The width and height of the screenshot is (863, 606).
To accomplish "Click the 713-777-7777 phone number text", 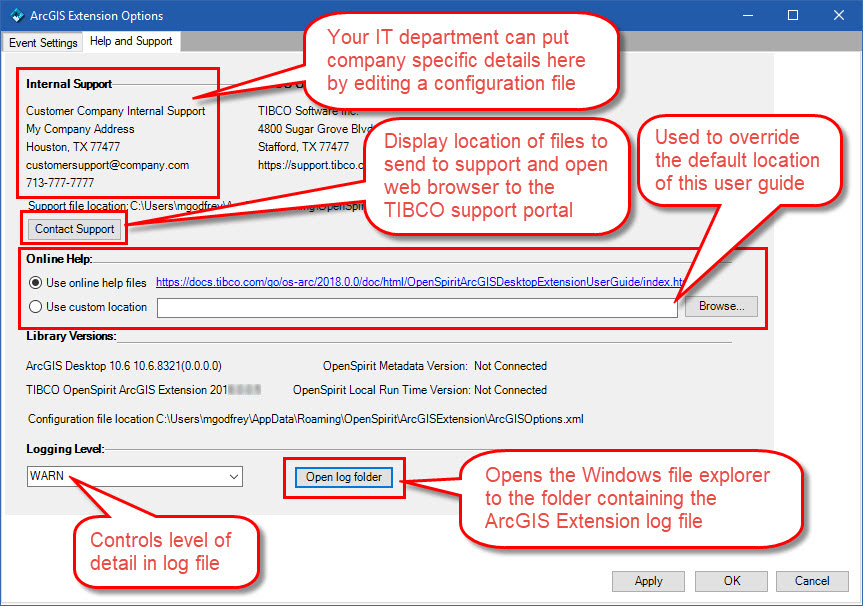I will [60, 183].
